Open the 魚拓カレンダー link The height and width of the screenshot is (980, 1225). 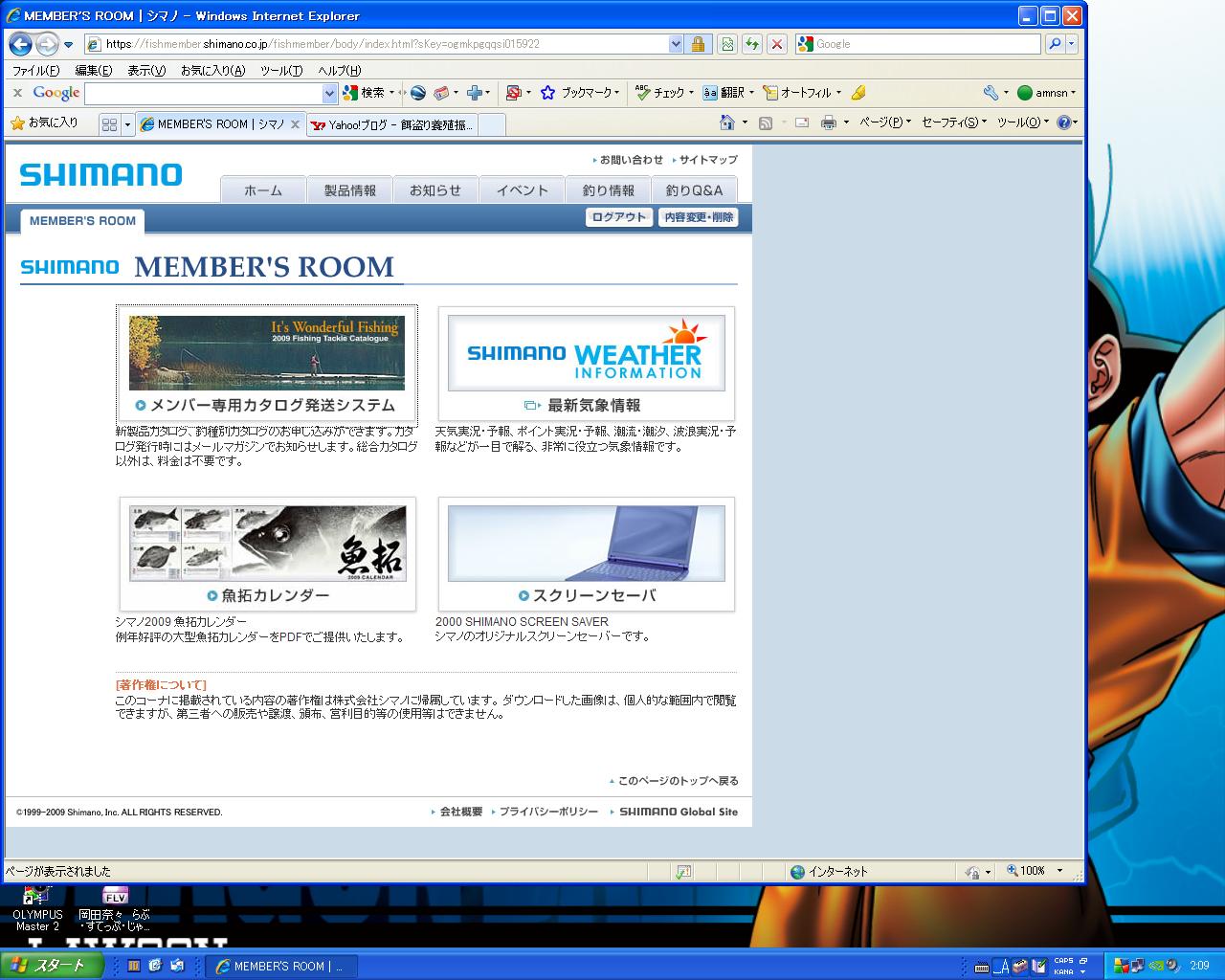click(268, 554)
